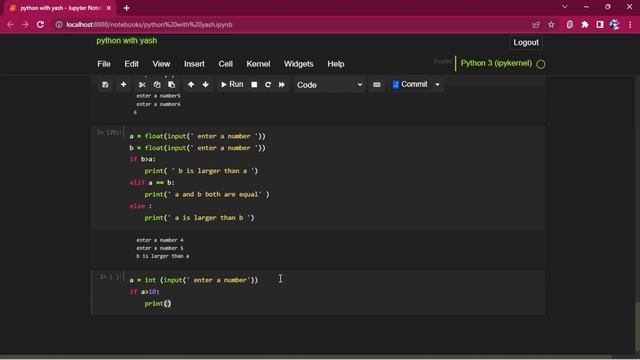The height and width of the screenshot is (360, 640).
Task: Open the File menu
Action: (104, 64)
